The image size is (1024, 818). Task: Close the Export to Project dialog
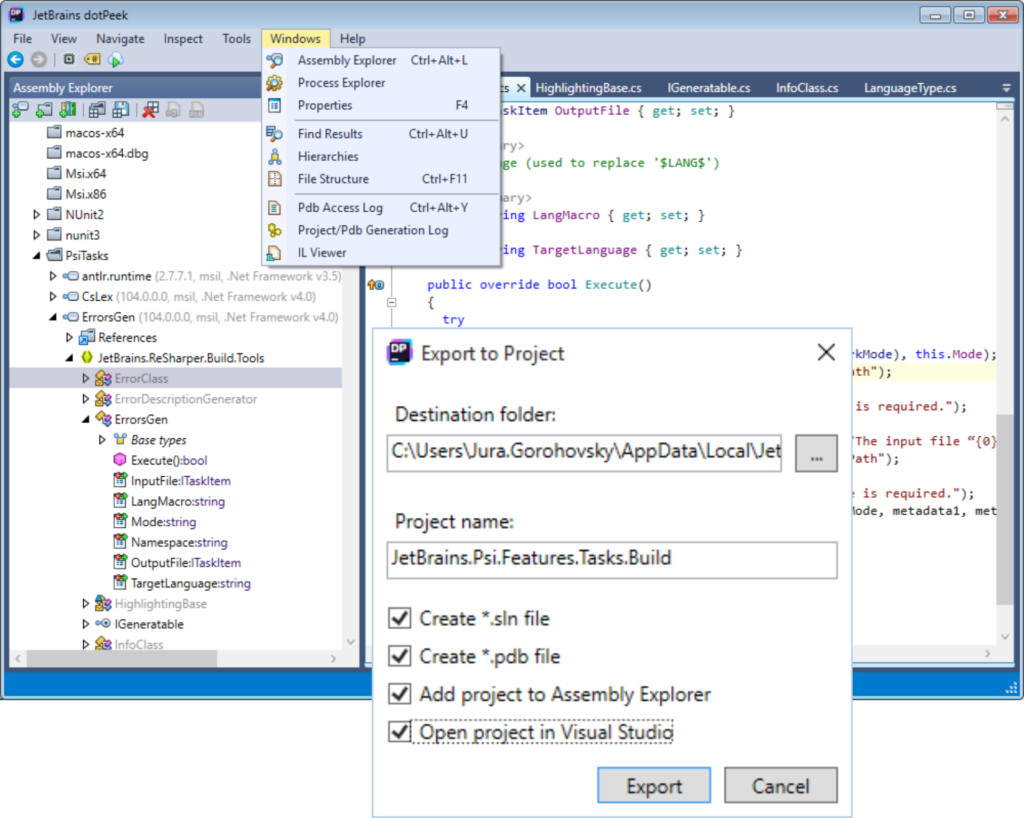826,353
